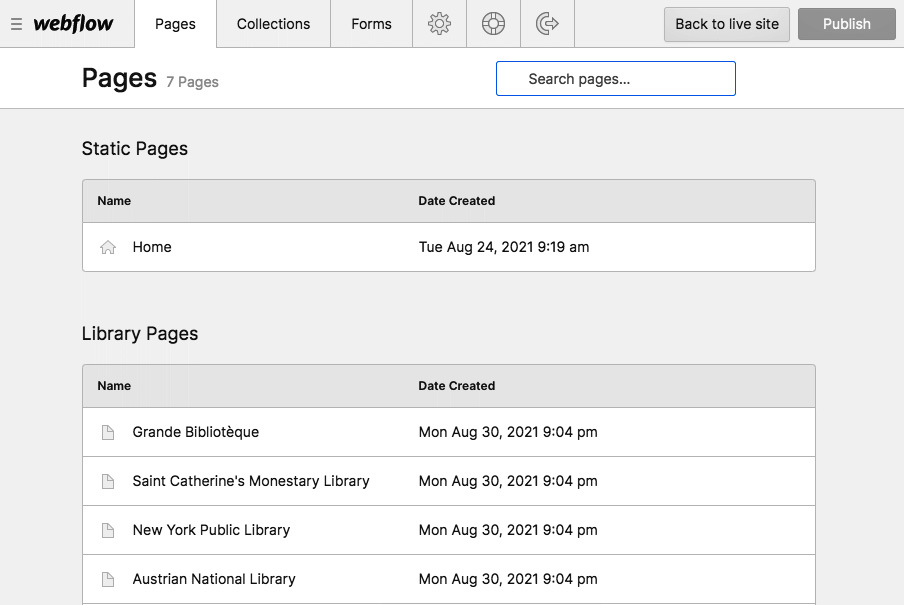Click the Help life-ring icon

[x=493, y=23]
